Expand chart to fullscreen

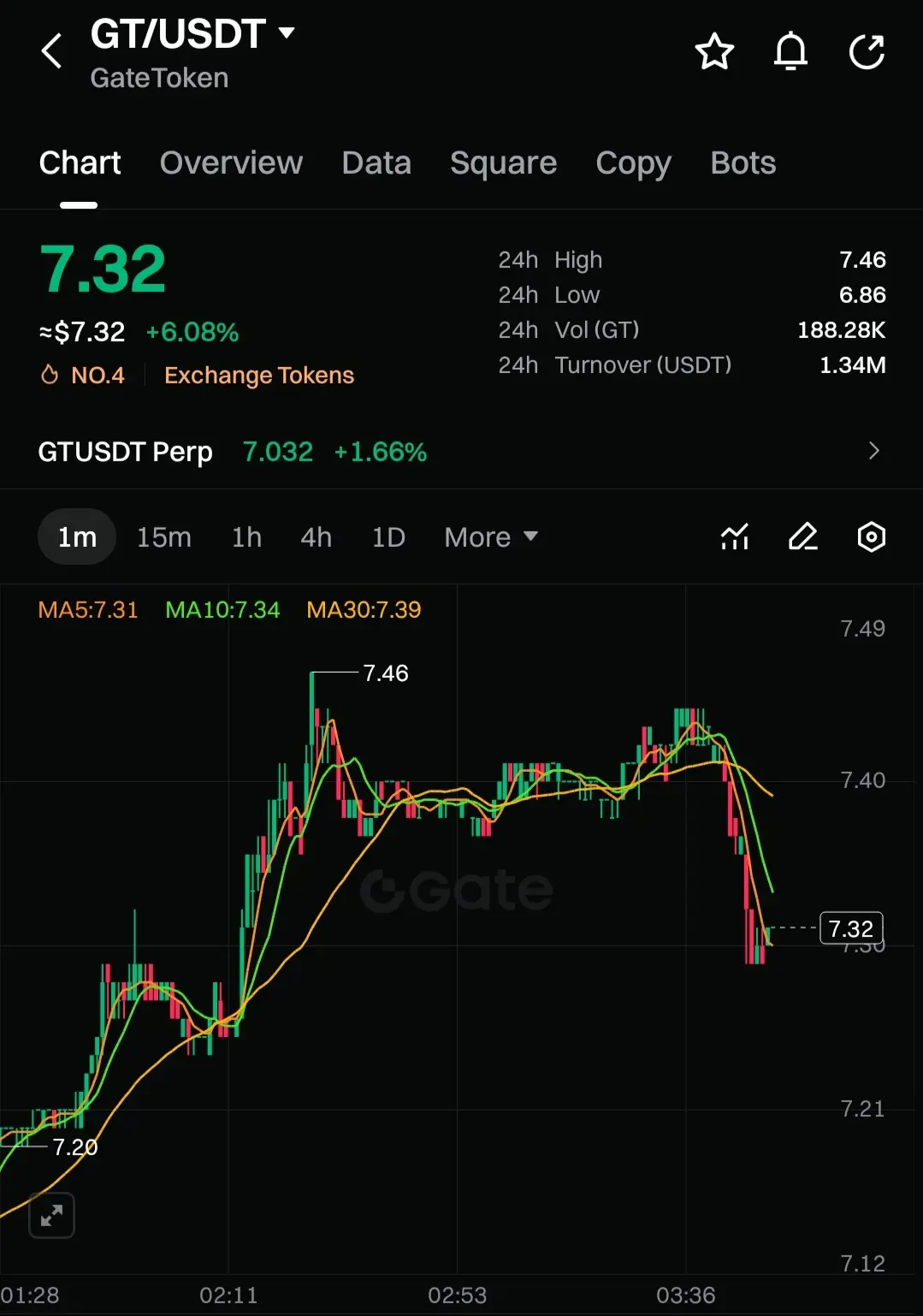(x=51, y=1215)
